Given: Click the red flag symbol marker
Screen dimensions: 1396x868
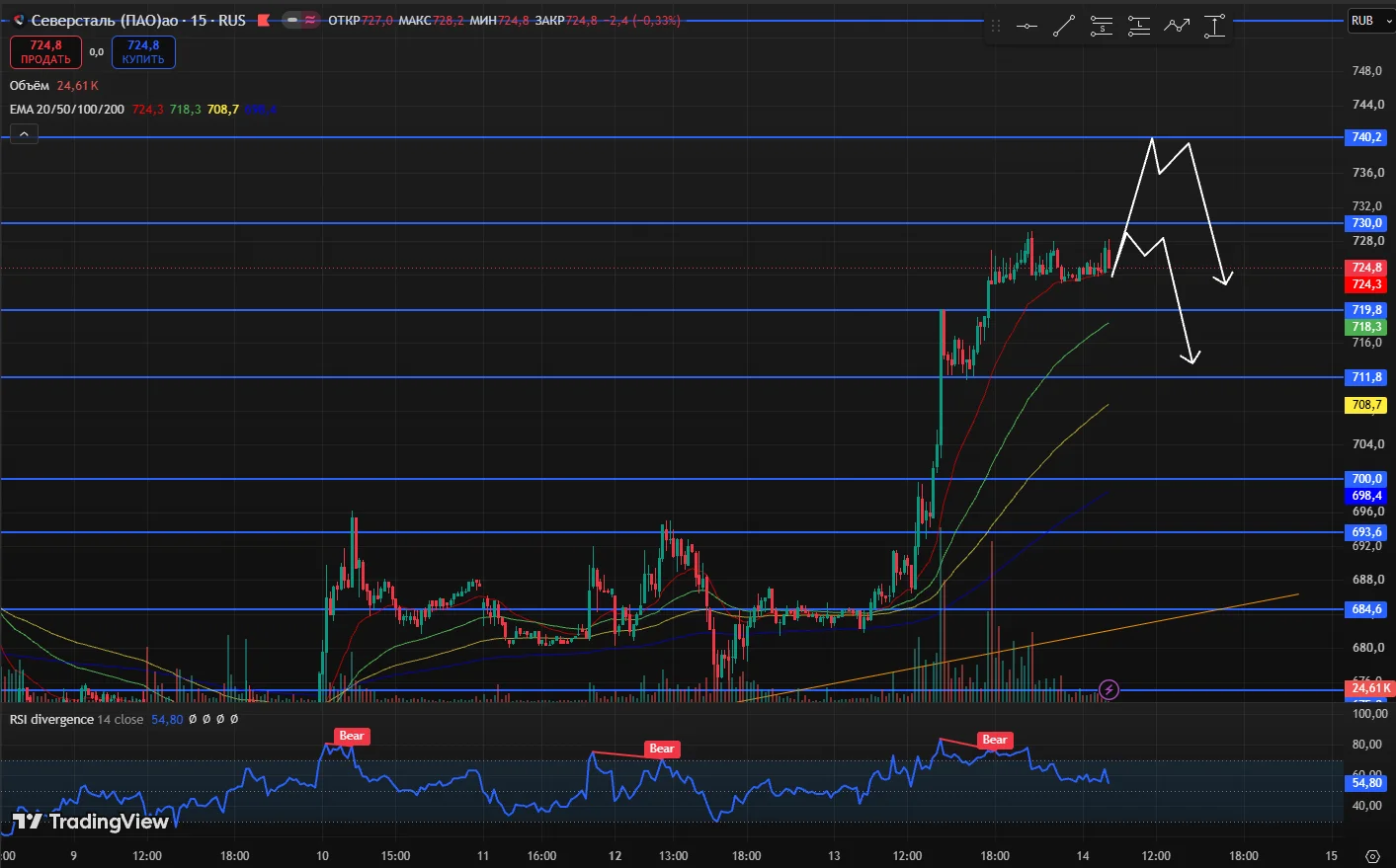Looking at the screenshot, I should click(264, 20).
